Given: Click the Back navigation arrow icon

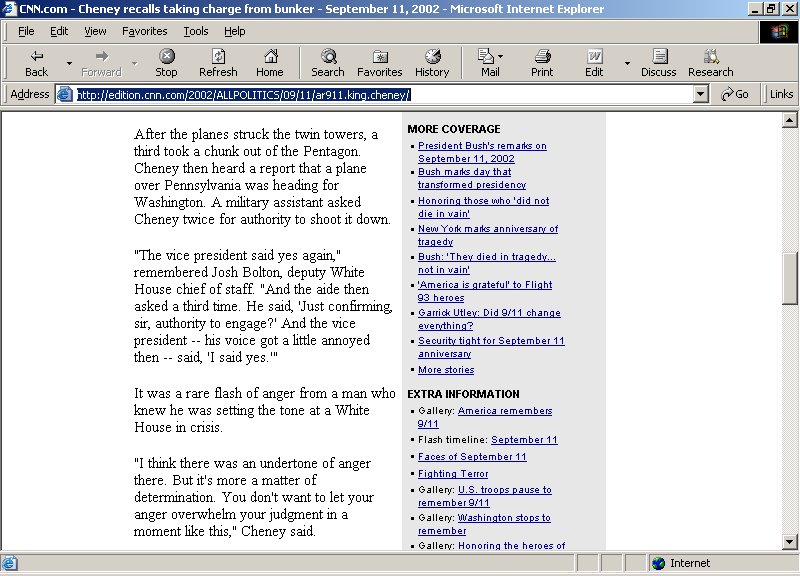Looking at the screenshot, I should coord(36,57).
